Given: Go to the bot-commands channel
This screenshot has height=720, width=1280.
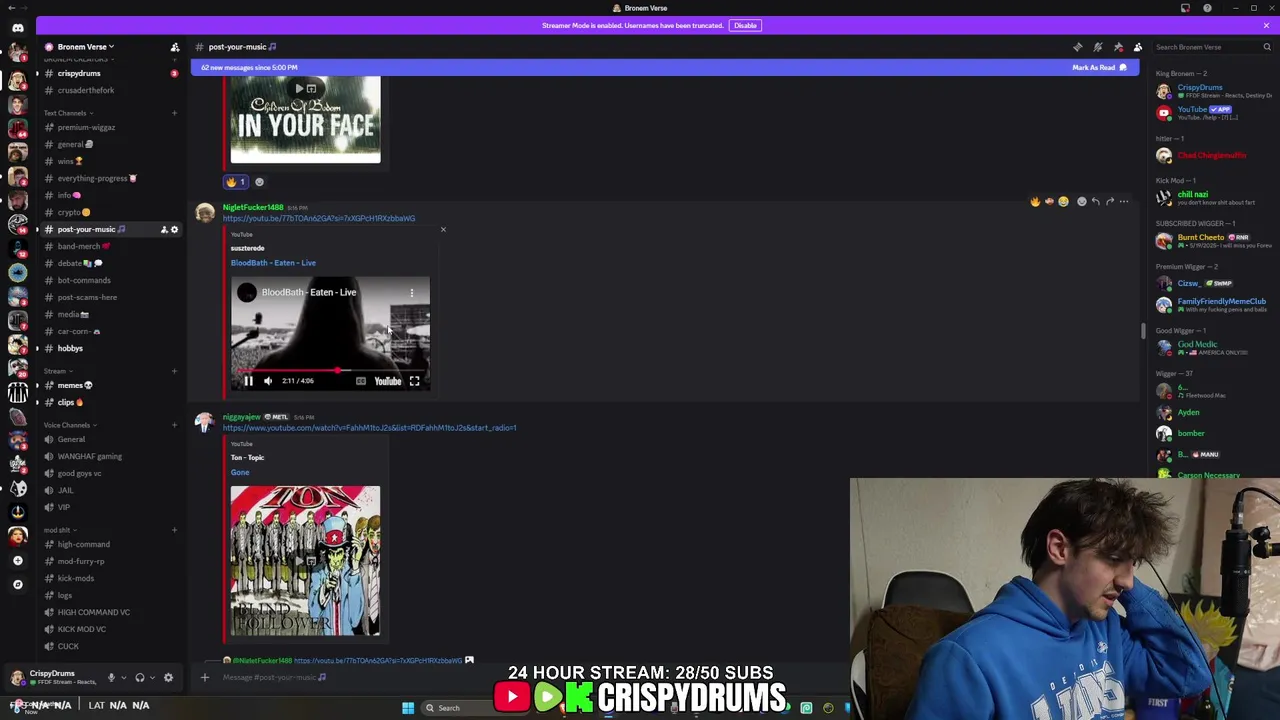Looking at the screenshot, I should point(107,281).
